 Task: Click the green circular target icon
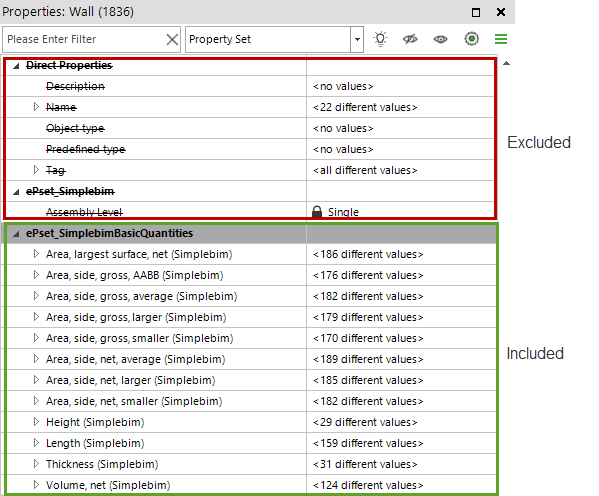pos(471,39)
